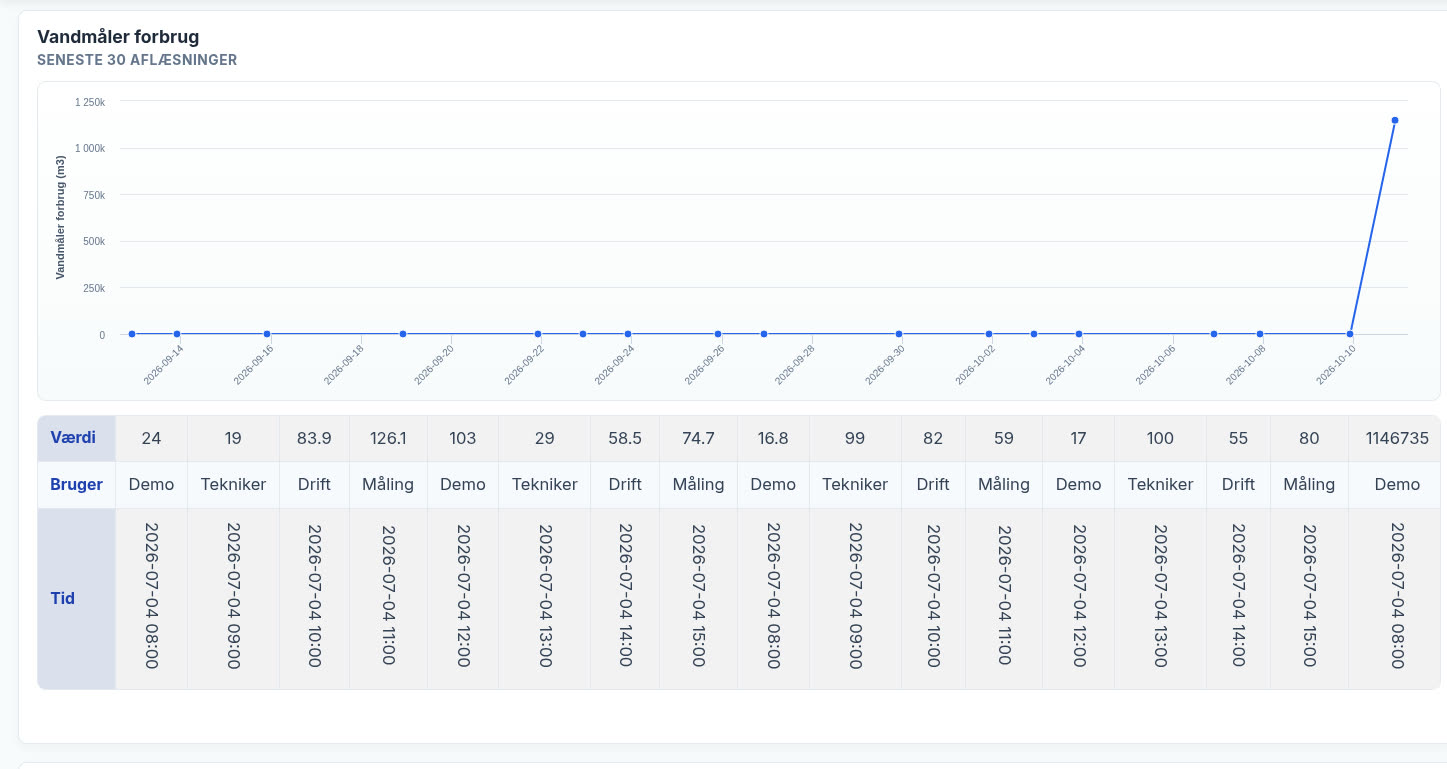Click the 1 000k y-axis label

[x=89, y=148]
